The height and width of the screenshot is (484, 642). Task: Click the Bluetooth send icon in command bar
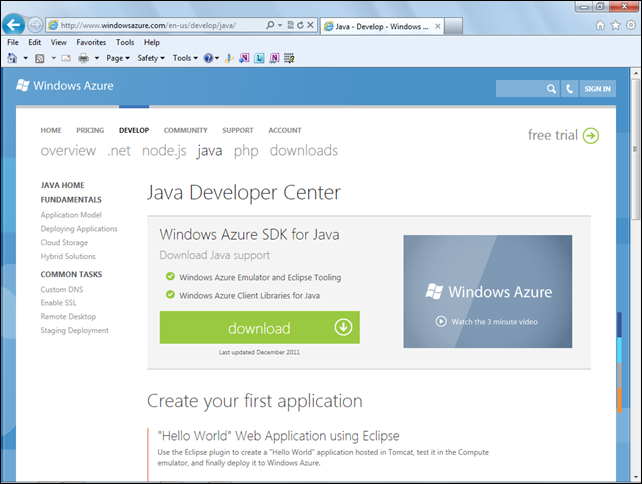tap(229, 58)
